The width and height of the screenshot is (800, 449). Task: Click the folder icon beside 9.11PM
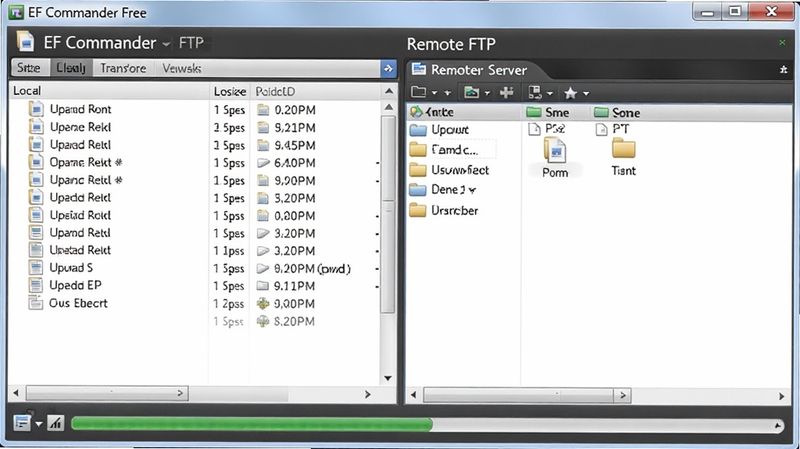(263, 286)
